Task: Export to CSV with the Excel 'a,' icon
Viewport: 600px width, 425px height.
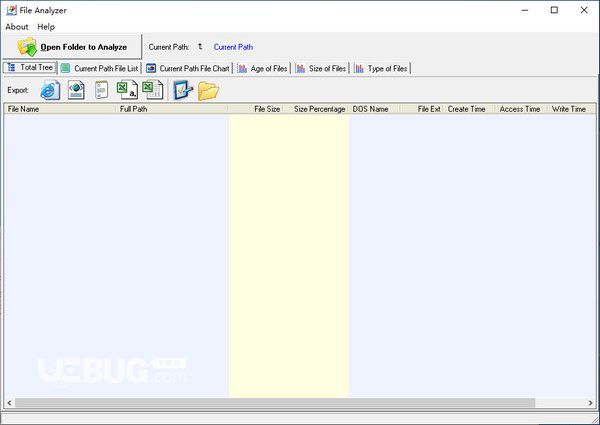Action: (127, 90)
